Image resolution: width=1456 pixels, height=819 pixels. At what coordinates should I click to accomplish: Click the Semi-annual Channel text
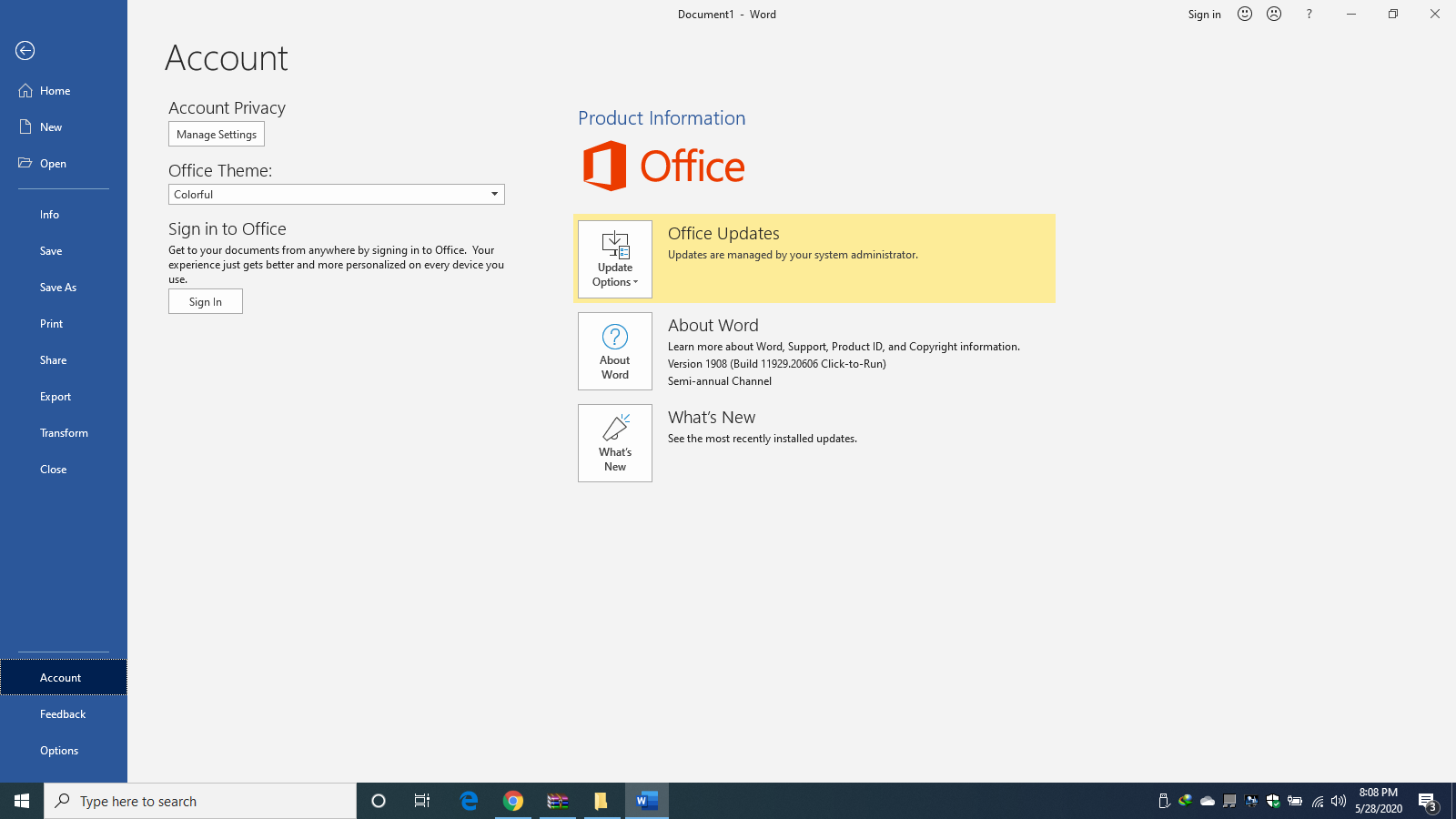(x=720, y=381)
